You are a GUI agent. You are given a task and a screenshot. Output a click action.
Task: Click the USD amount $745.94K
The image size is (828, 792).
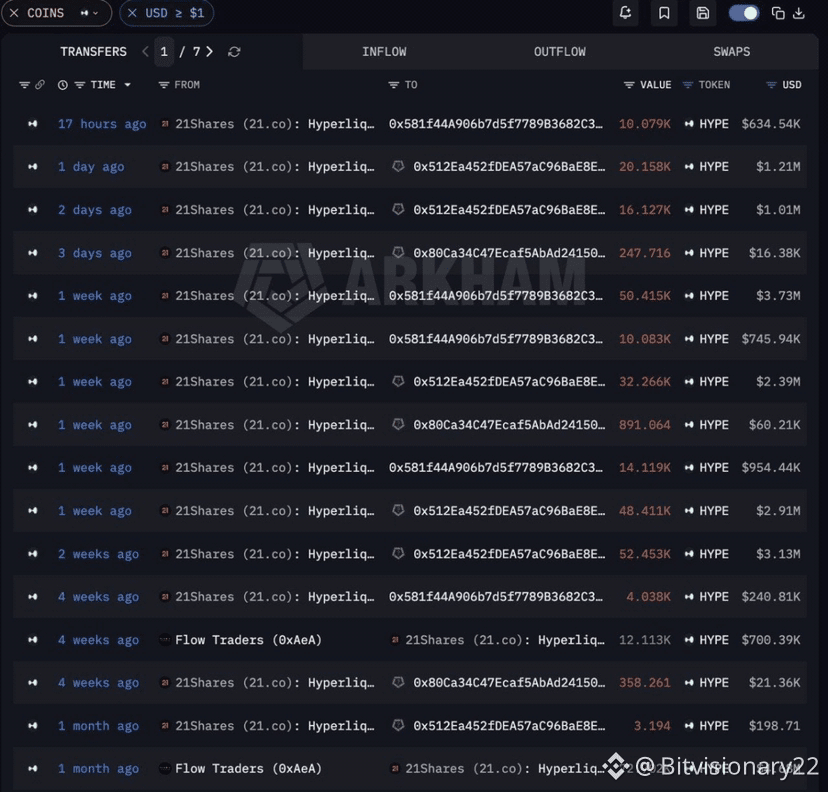coord(770,339)
